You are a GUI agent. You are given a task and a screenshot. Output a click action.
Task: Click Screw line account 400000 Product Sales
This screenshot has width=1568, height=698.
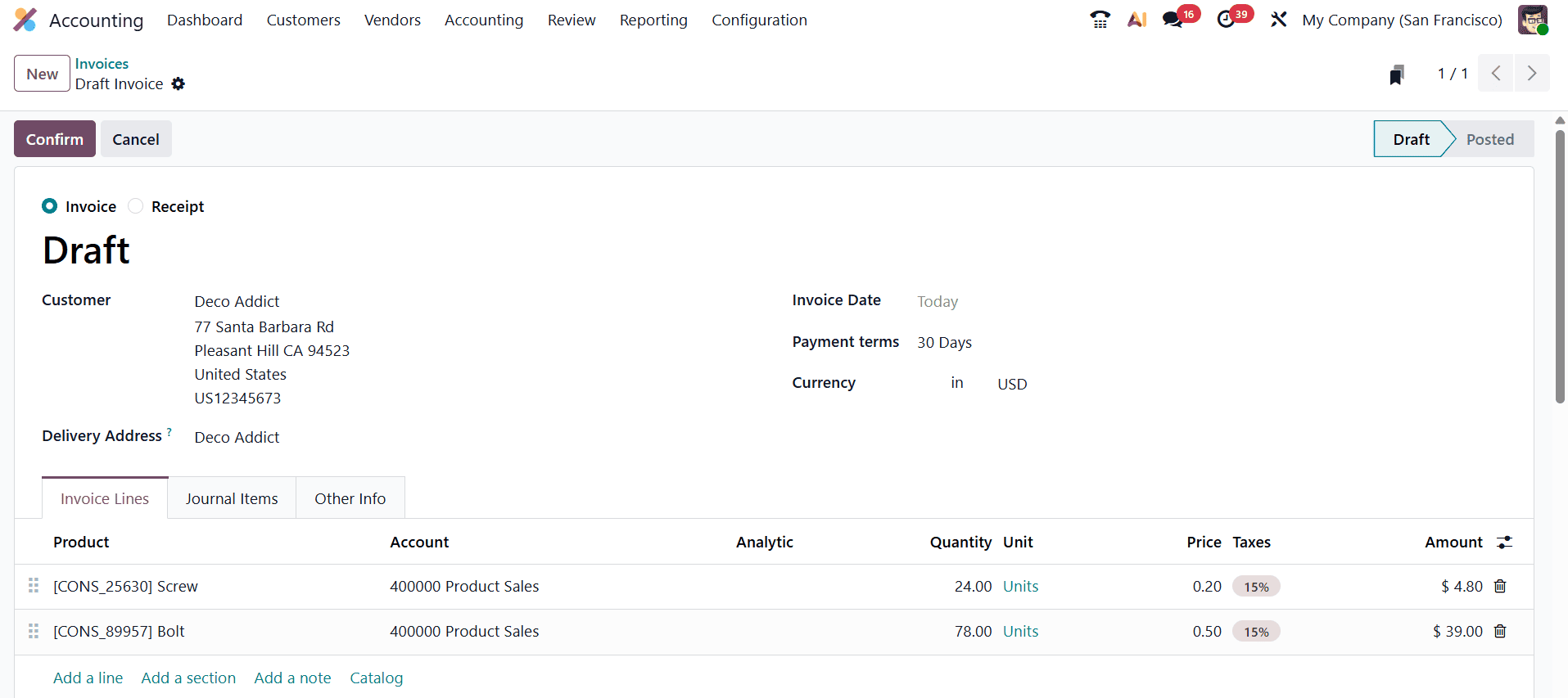464,586
